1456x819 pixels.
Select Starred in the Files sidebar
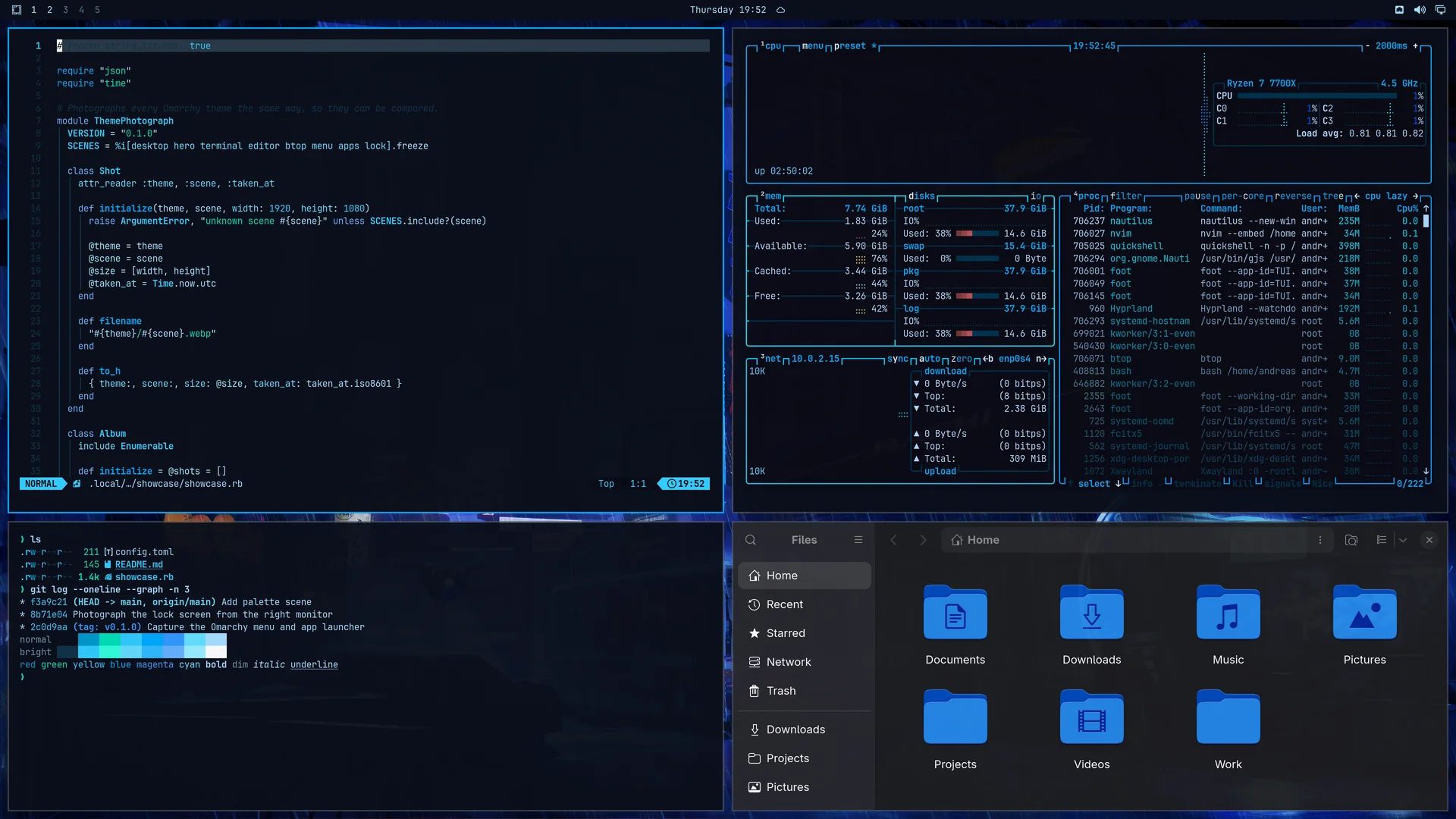click(805, 633)
